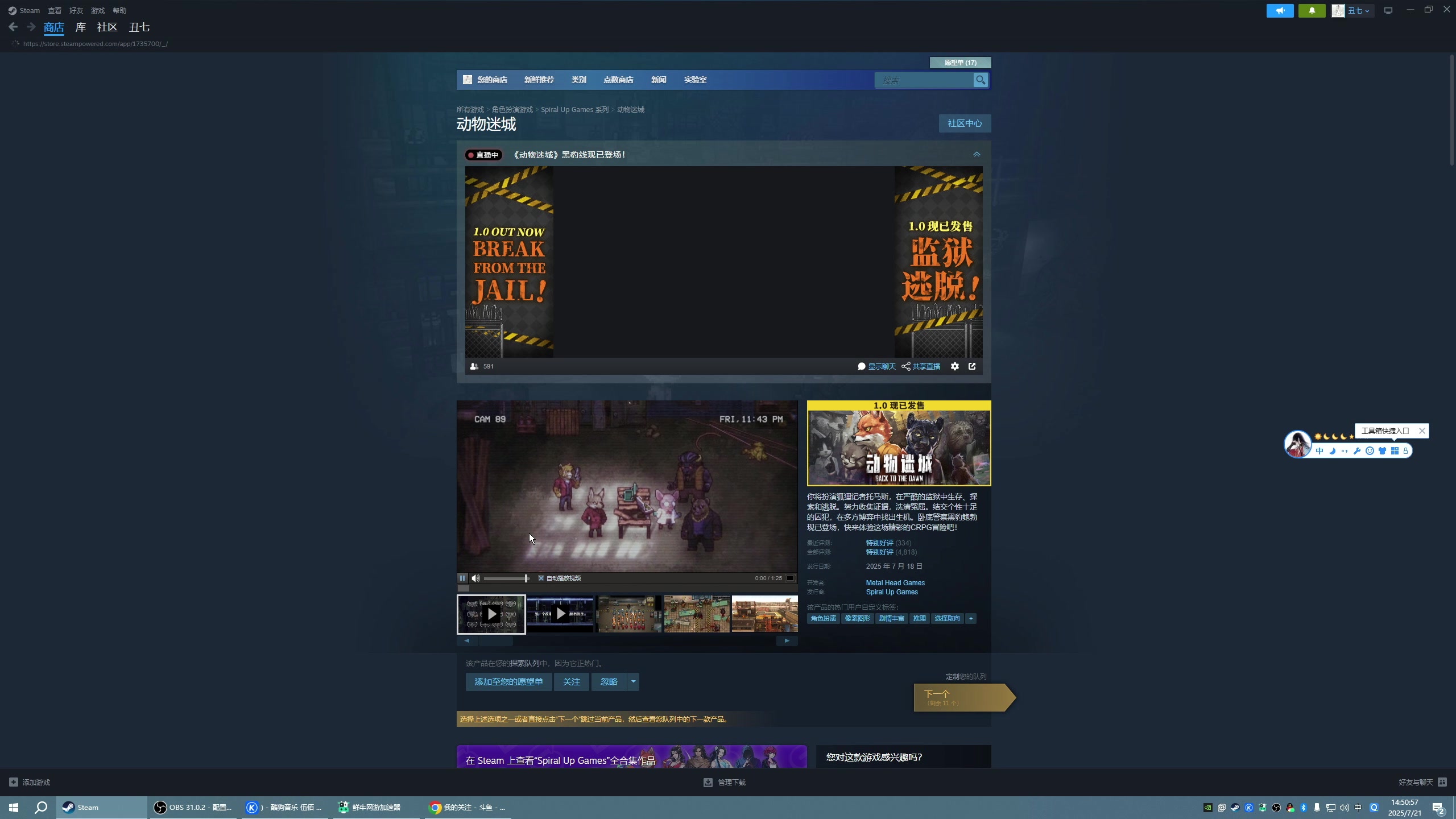The width and height of the screenshot is (1456, 819).
Task: Click the 关注 follow button
Action: [572, 682]
